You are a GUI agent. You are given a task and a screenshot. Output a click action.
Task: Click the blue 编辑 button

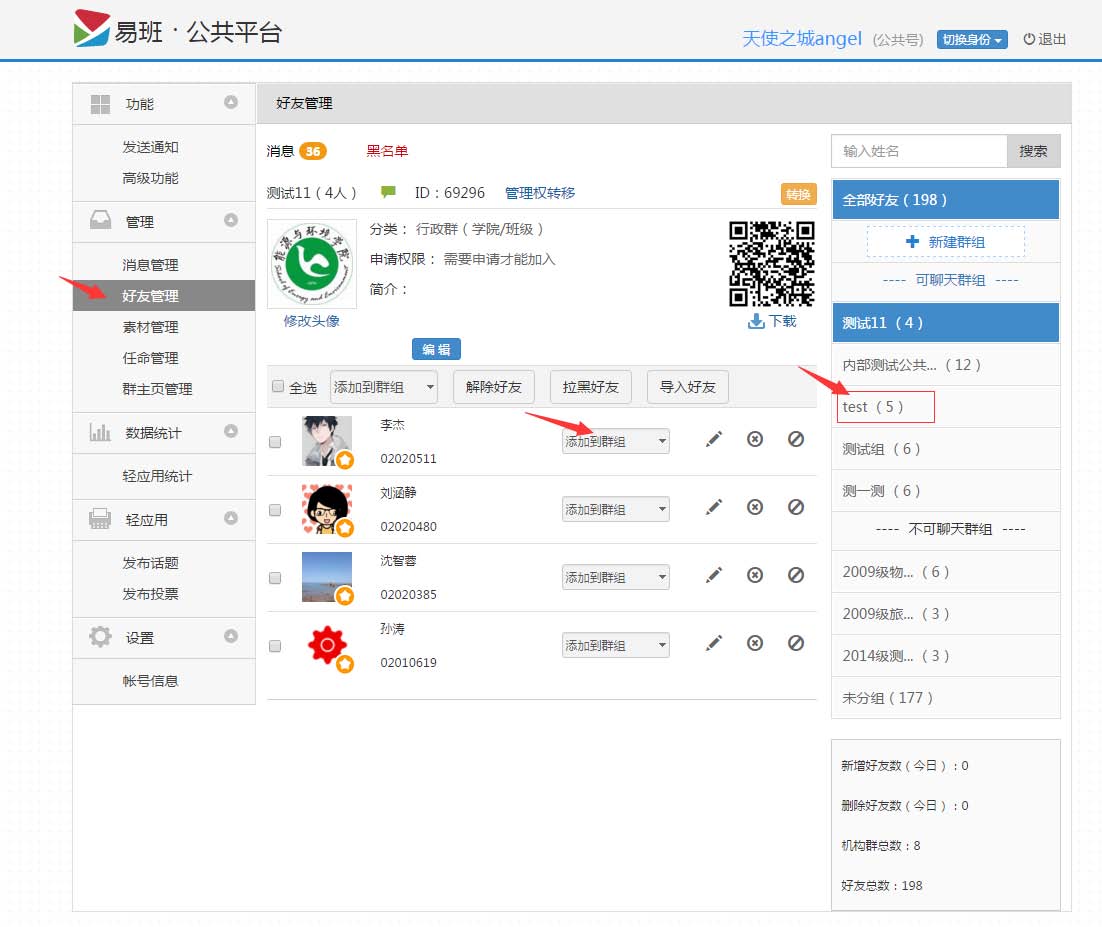pos(436,349)
